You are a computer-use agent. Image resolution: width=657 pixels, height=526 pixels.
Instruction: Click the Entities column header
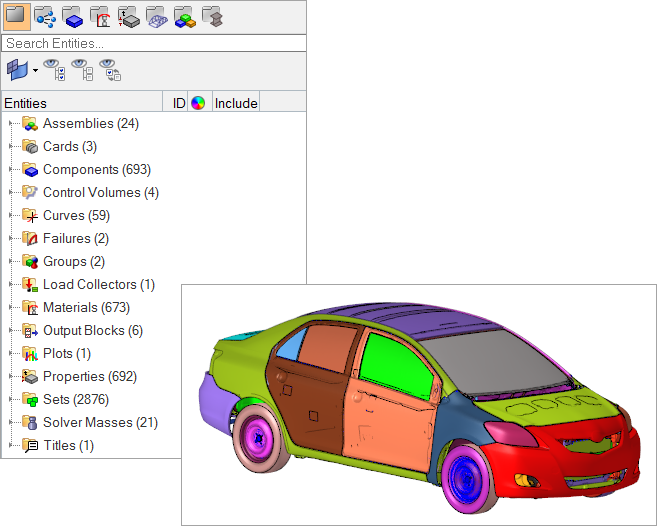point(80,103)
